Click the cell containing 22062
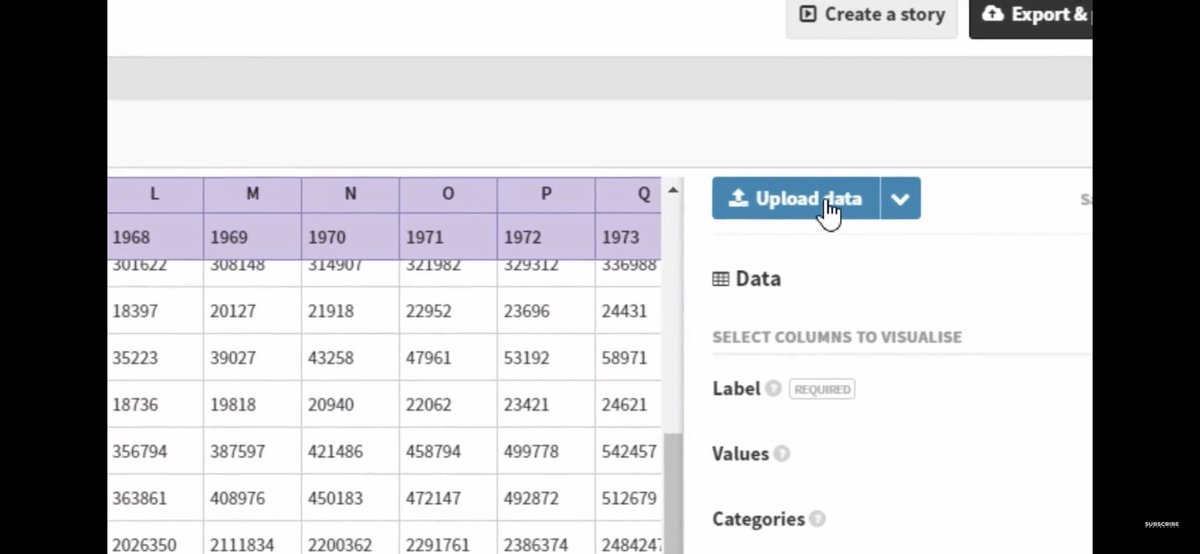Viewport: 1200px width, 554px height. [x=449, y=405]
